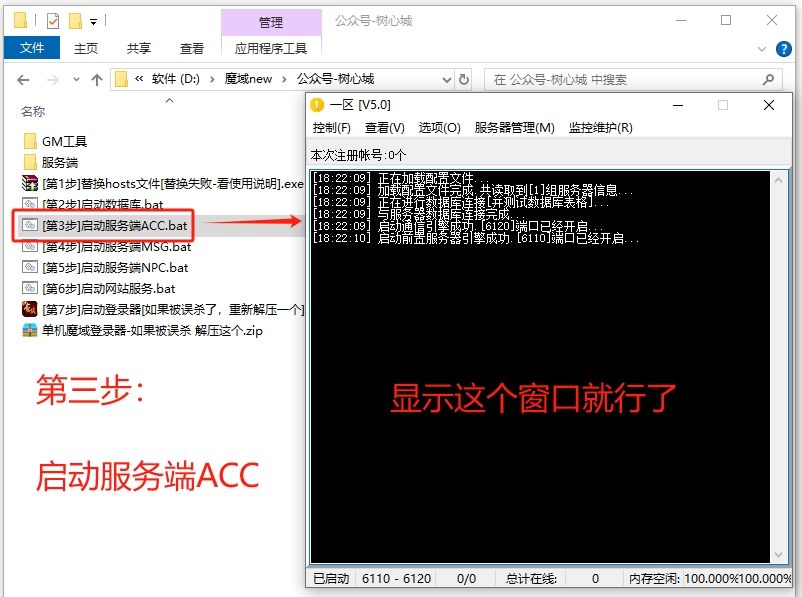Go up one folder level arrow
This screenshot has height=597, width=802.
(x=97, y=80)
